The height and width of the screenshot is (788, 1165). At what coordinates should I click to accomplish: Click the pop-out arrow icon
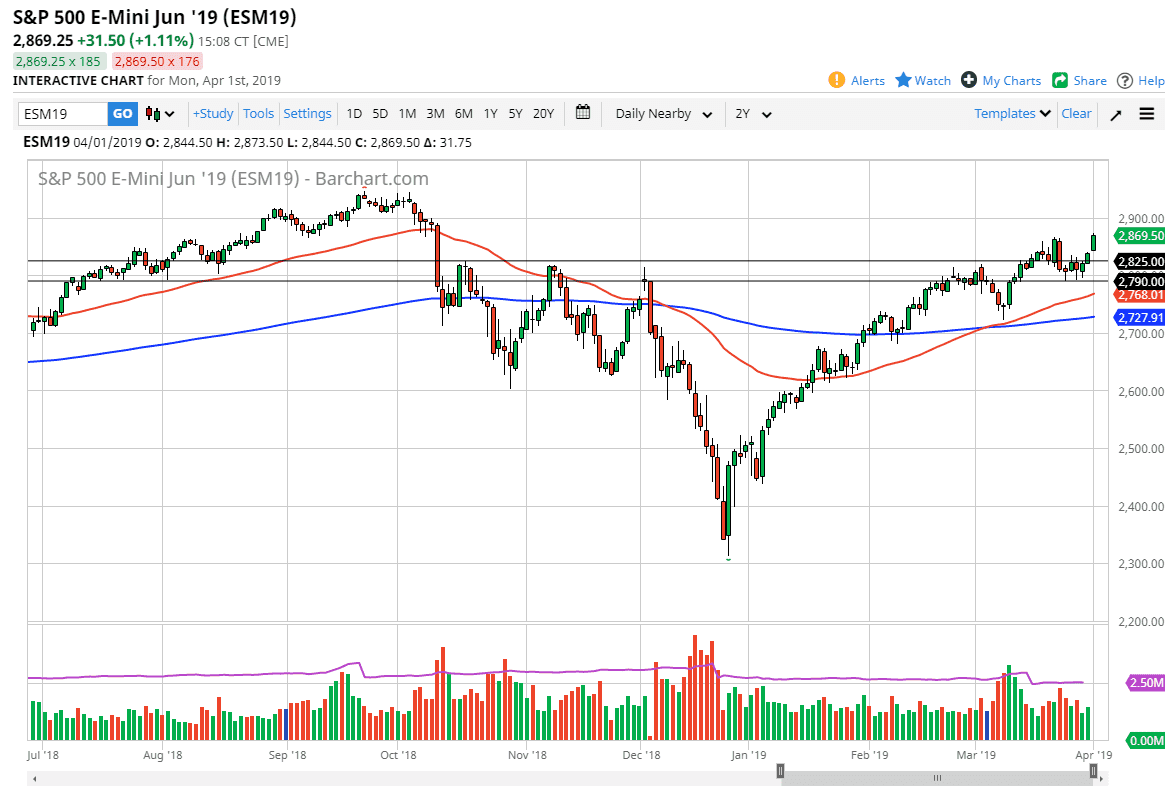pos(1115,113)
